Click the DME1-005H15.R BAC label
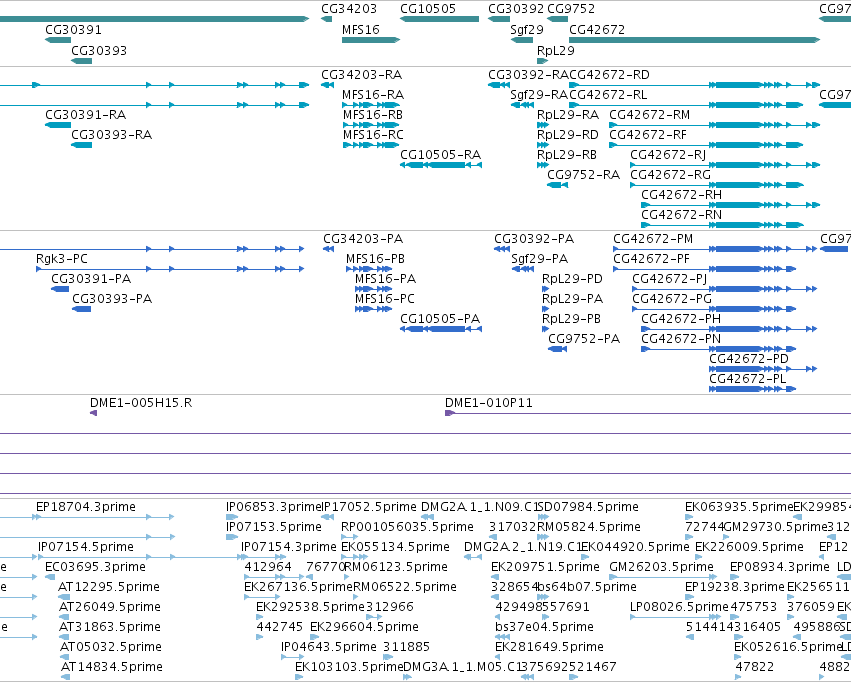Screen dimensions: 851x682 pyautogui.click(x=141, y=403)
